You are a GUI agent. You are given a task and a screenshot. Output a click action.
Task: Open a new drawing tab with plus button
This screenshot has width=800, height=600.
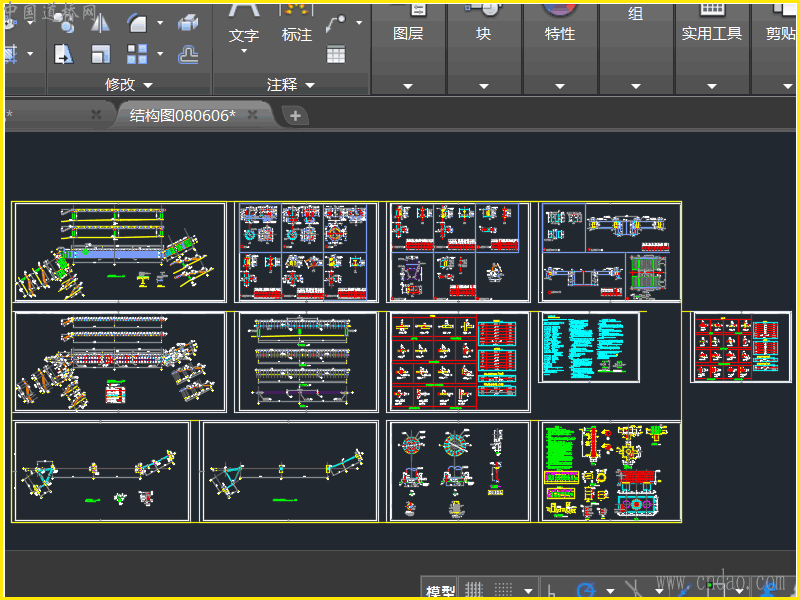click(x=295, y=115)
